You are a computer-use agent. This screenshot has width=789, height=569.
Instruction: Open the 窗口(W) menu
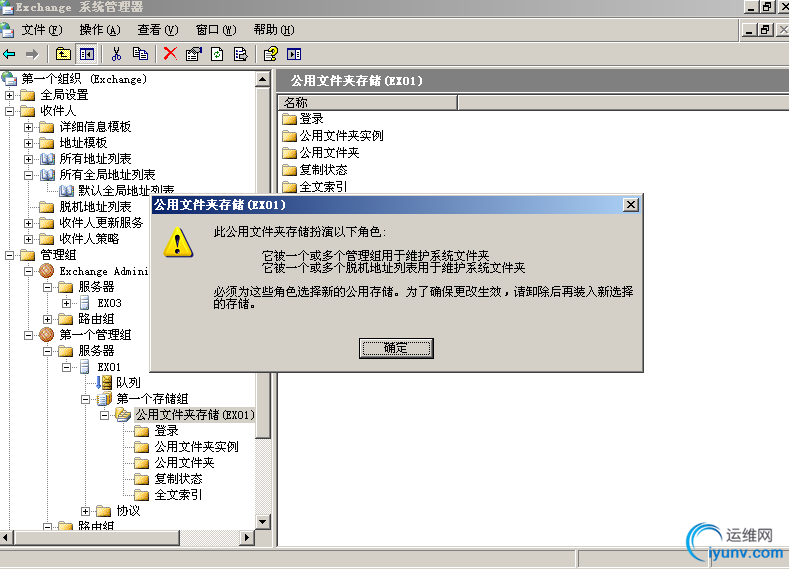pos(216,30)
